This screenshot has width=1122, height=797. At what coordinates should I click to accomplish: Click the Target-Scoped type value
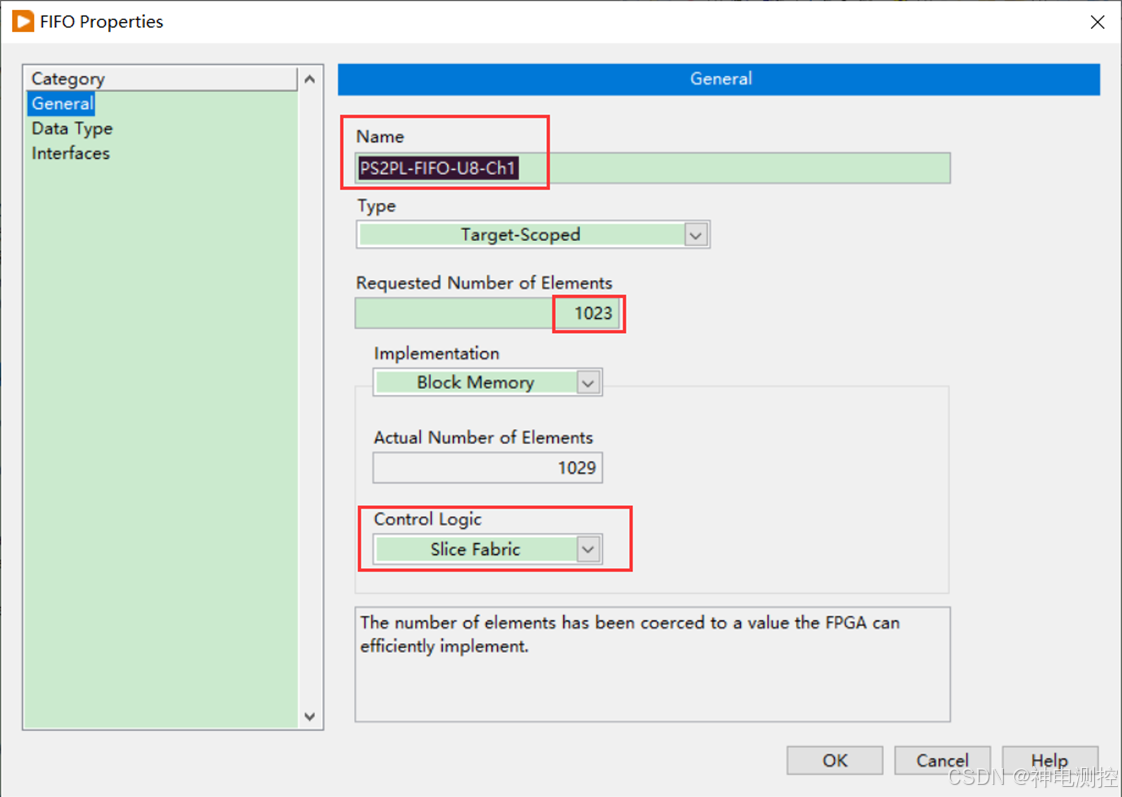tap(520, 235)
